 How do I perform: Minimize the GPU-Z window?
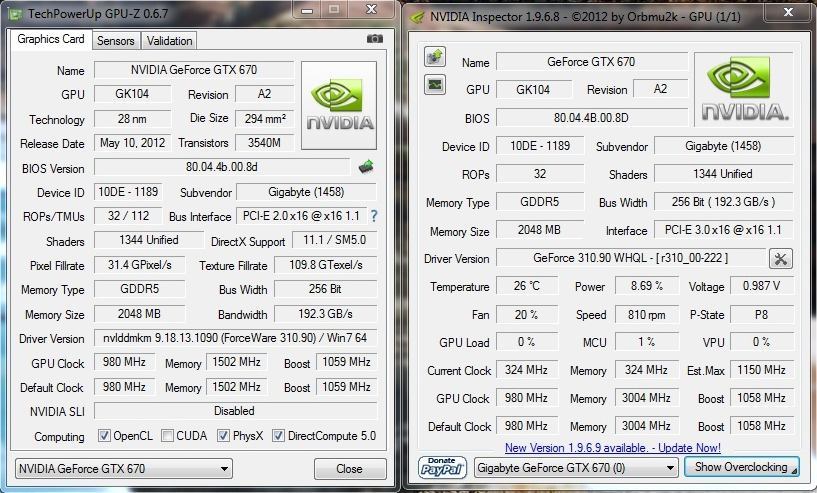(x=307, y=9)
